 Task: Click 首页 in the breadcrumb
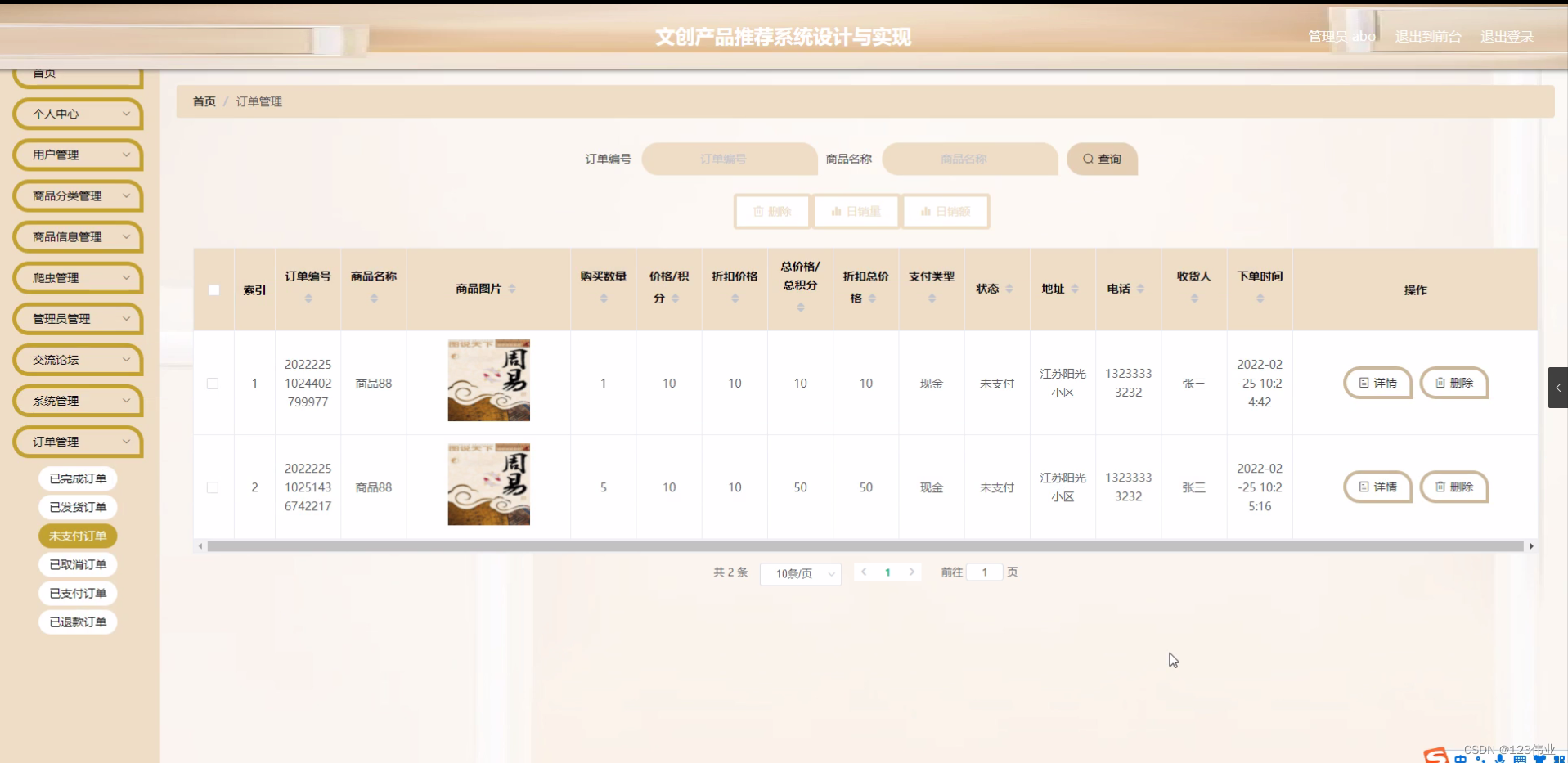[204, 101]
